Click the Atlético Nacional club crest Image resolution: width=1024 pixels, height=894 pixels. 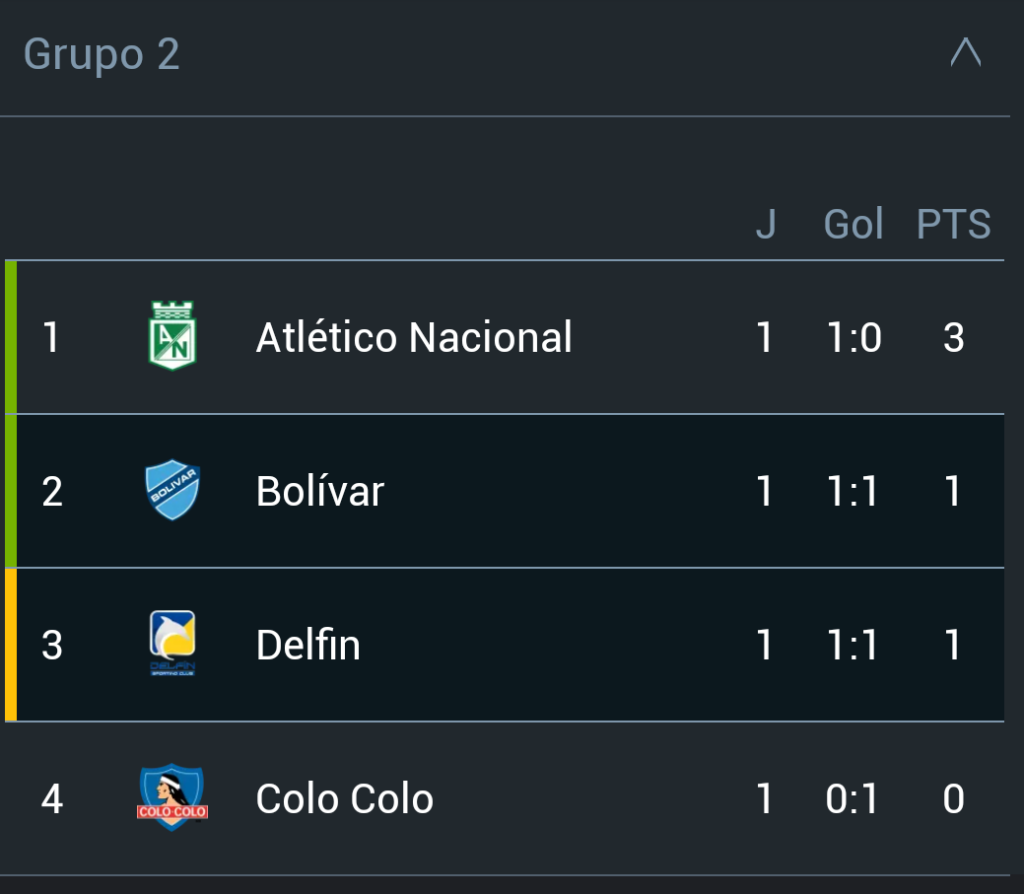[x=172, y=336]
